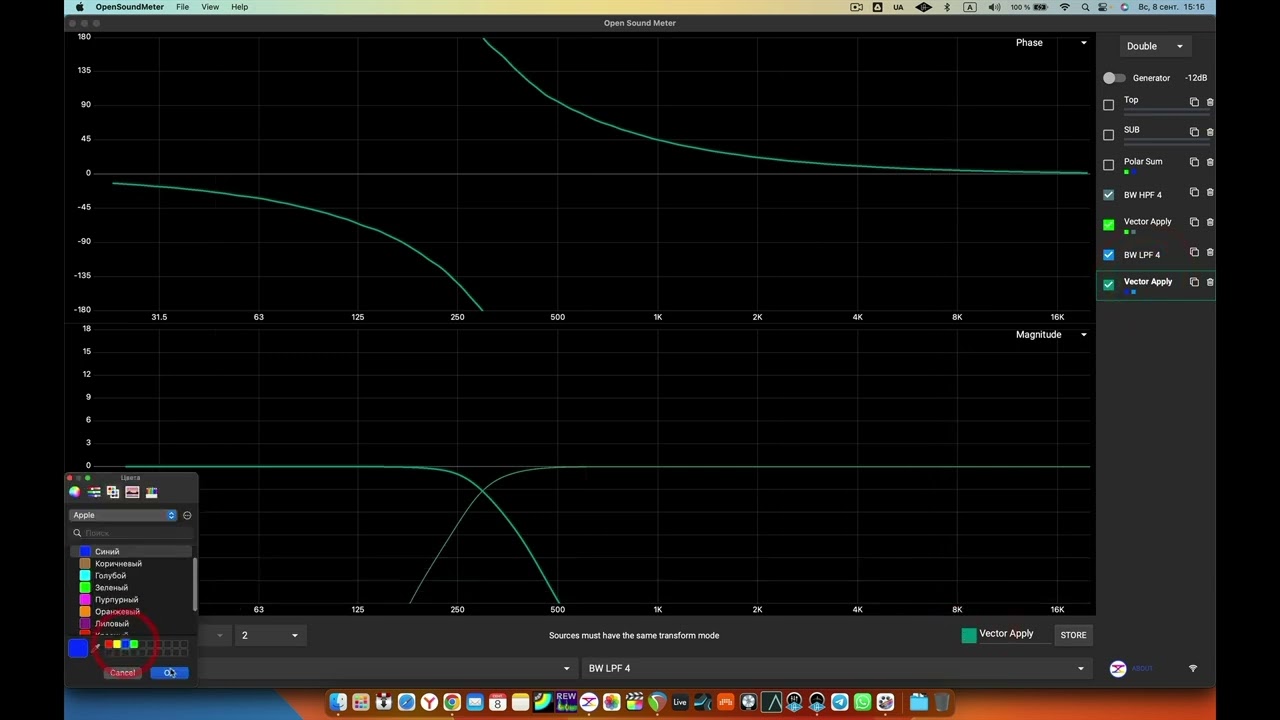Turn on the Generator switch

1114,78
